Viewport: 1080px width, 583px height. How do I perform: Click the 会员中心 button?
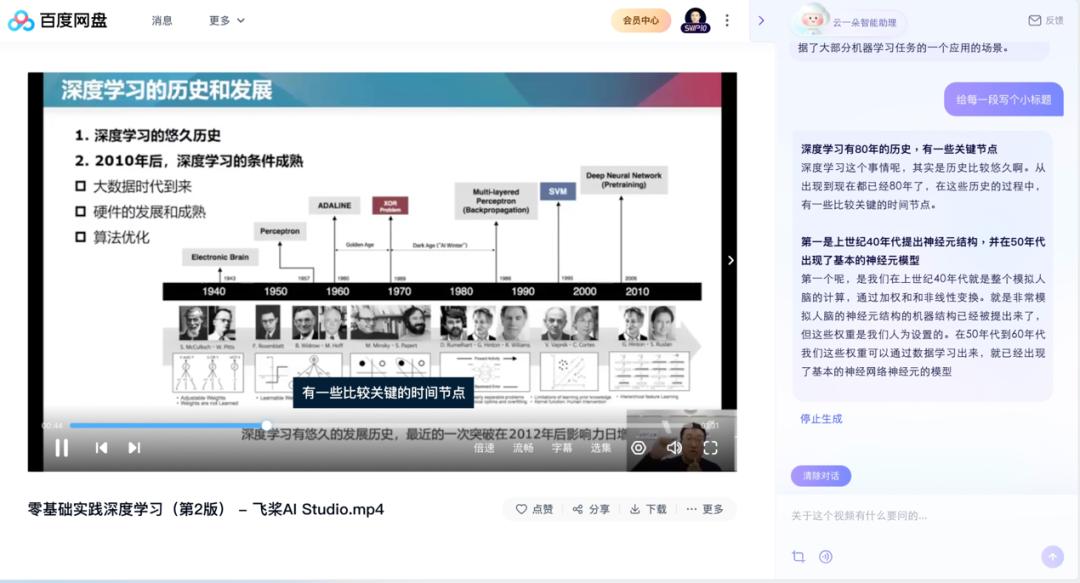pos(640,19)
